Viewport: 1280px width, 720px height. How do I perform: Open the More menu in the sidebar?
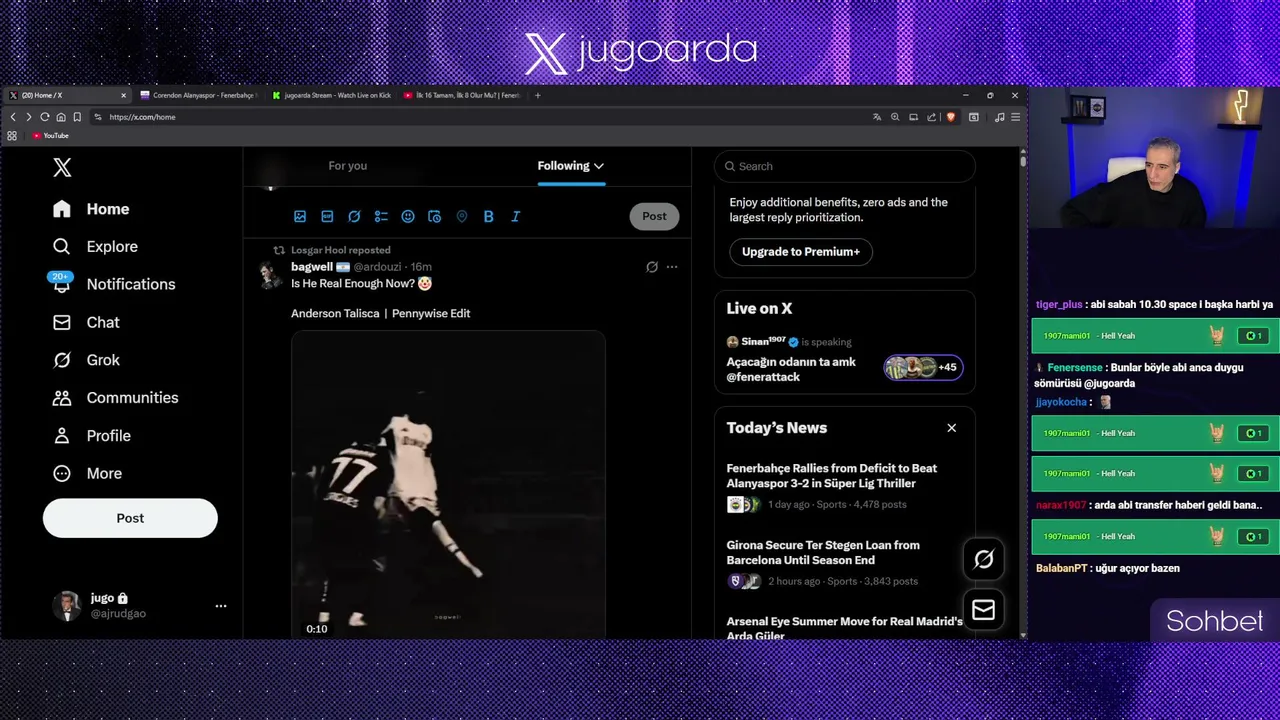[87, 474]
